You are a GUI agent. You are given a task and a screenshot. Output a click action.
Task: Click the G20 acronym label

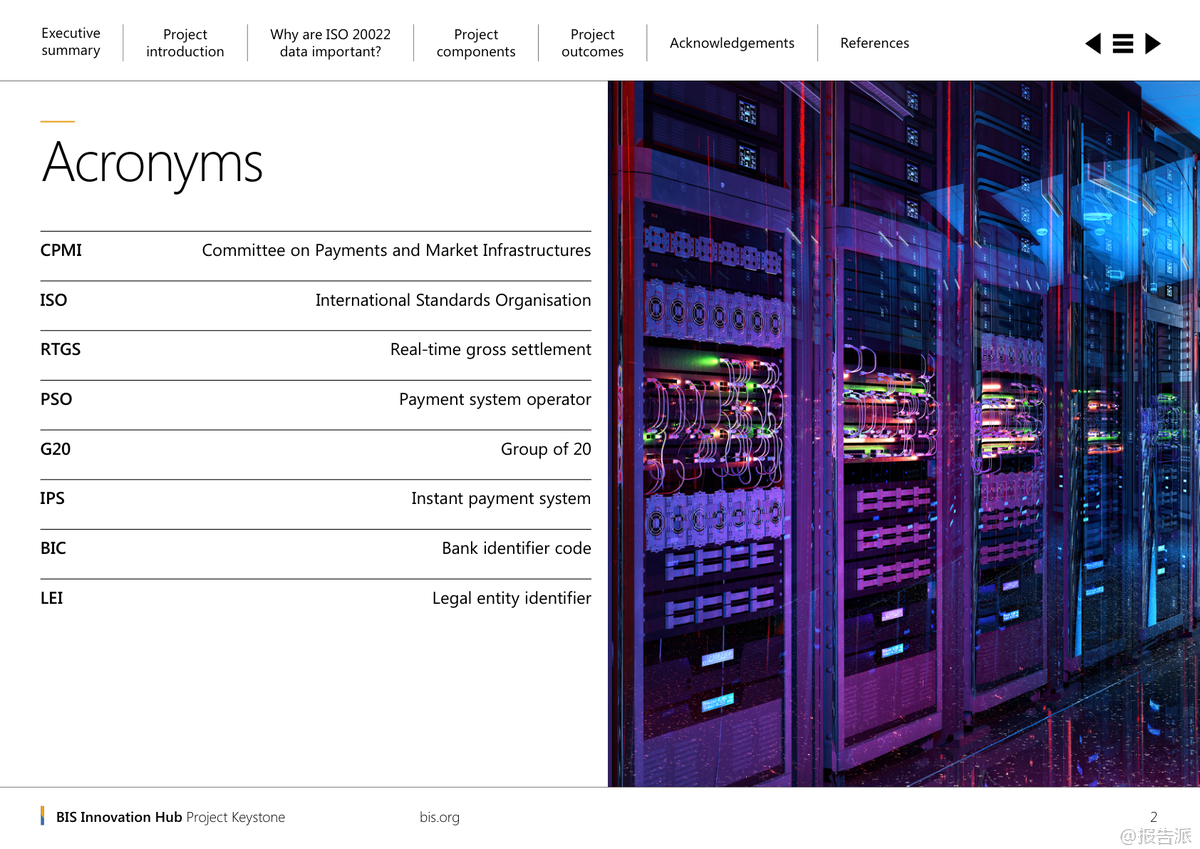click(x=55, y=449)
